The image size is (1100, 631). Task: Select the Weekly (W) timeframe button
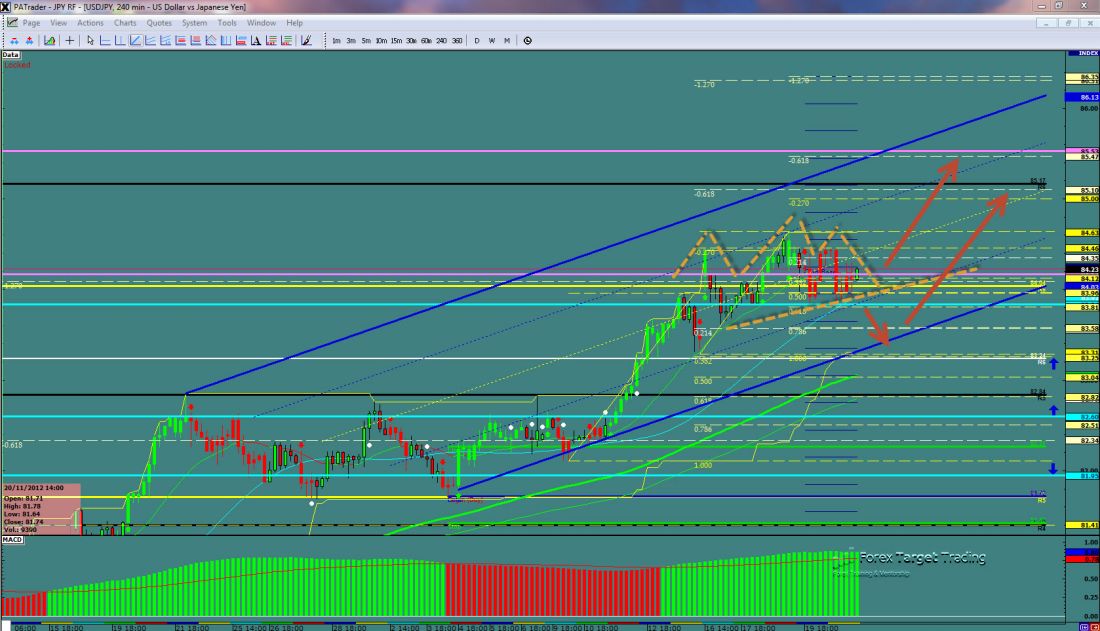tap(492, 41)
